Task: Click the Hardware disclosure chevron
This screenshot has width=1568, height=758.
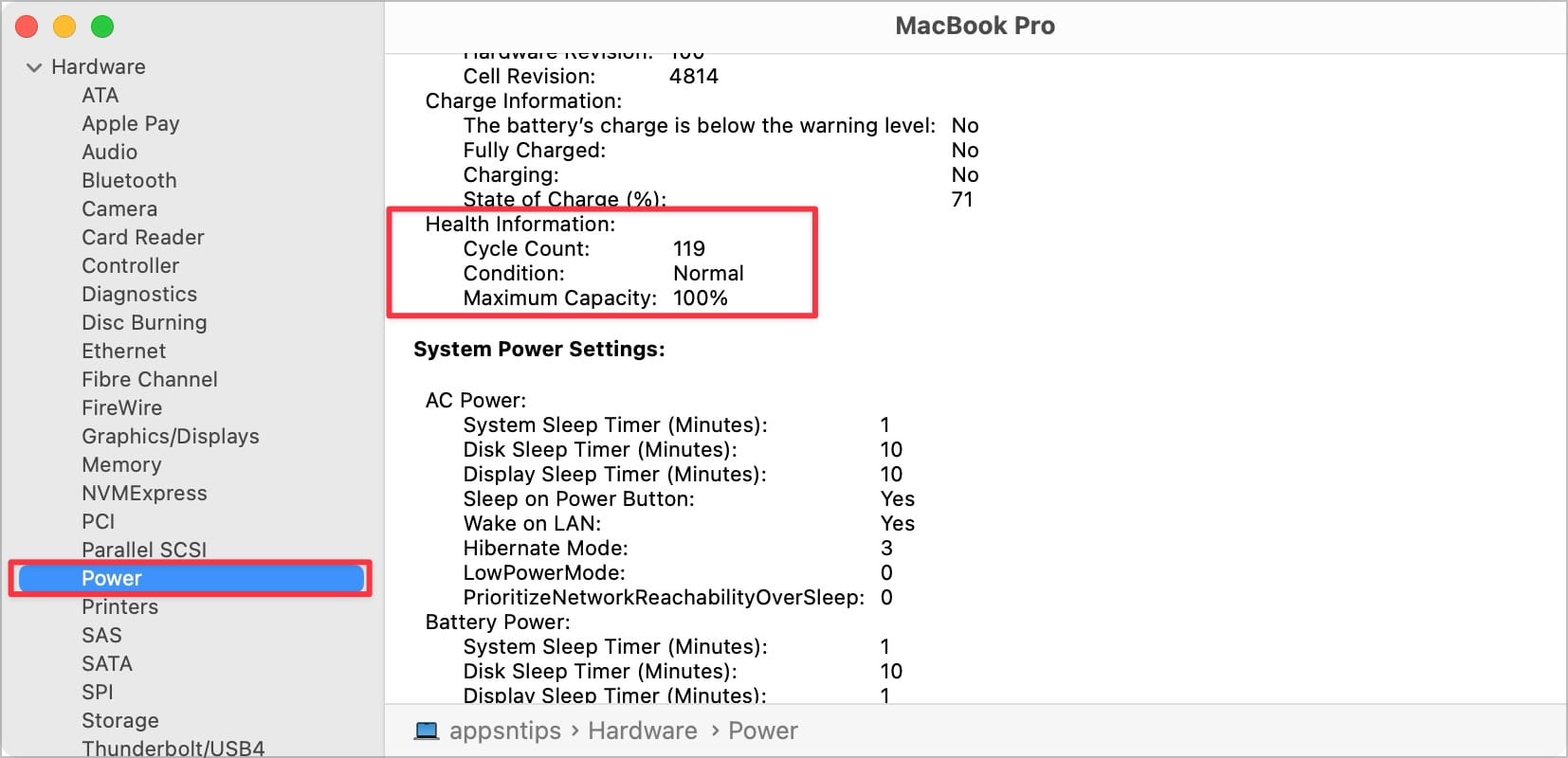Action: (x=33, y=66)
